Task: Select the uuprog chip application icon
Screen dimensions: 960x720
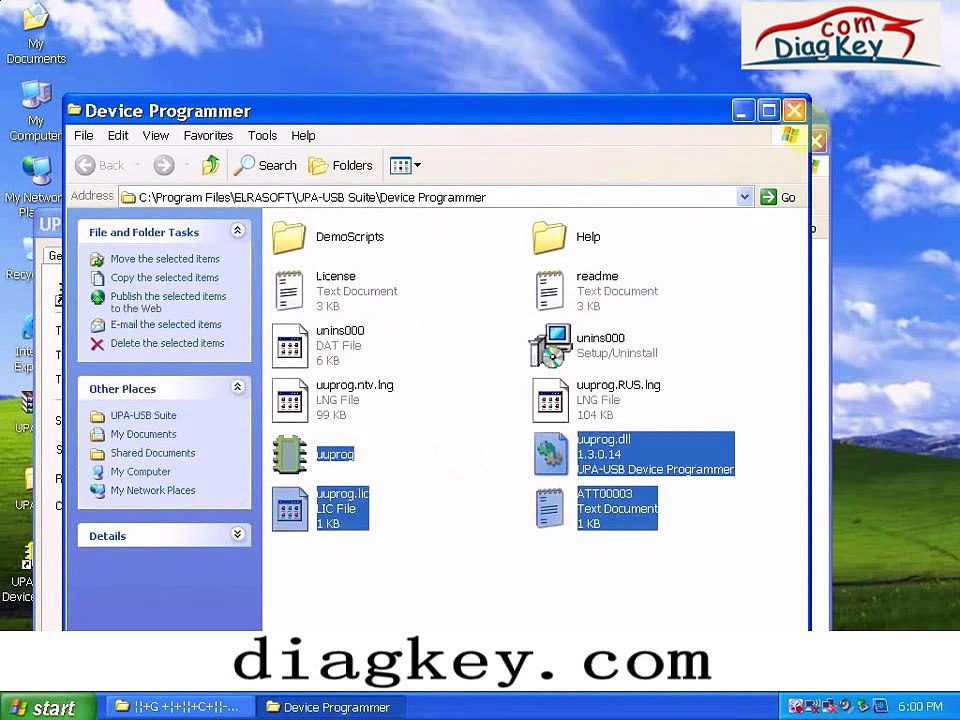Action: (290, 454)
